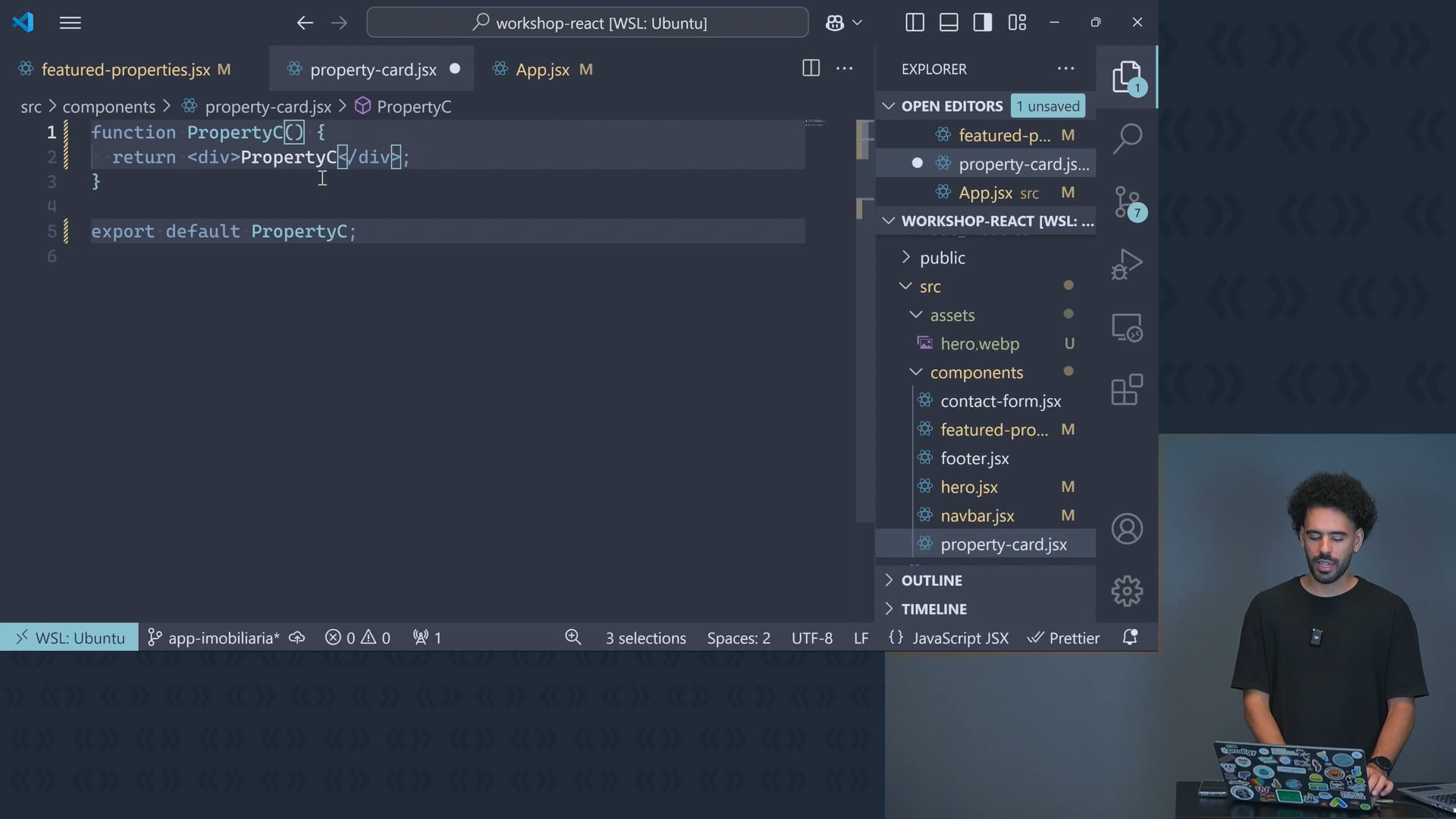Click Prettier in the status bar
This screenshot has height=819, width=1456.
coord(1064,638)
